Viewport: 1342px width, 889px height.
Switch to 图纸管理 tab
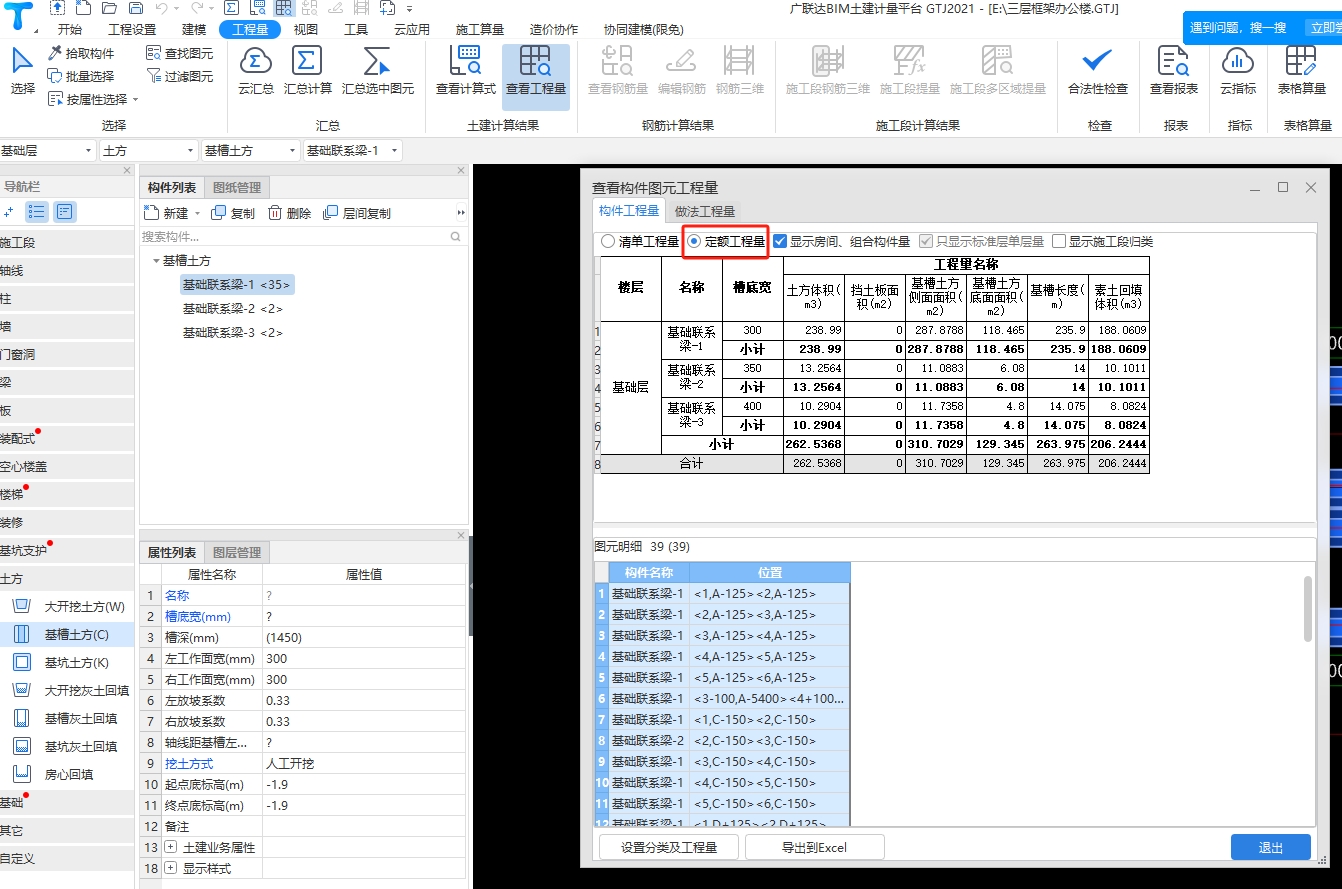[x=237, y=187]
